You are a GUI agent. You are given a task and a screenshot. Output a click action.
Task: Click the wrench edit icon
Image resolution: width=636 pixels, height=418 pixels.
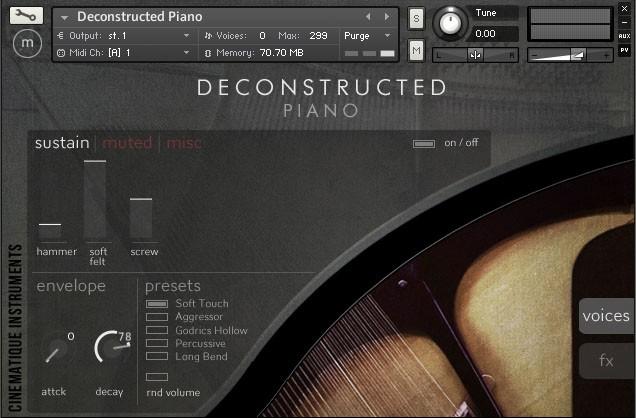click(26, 16)
